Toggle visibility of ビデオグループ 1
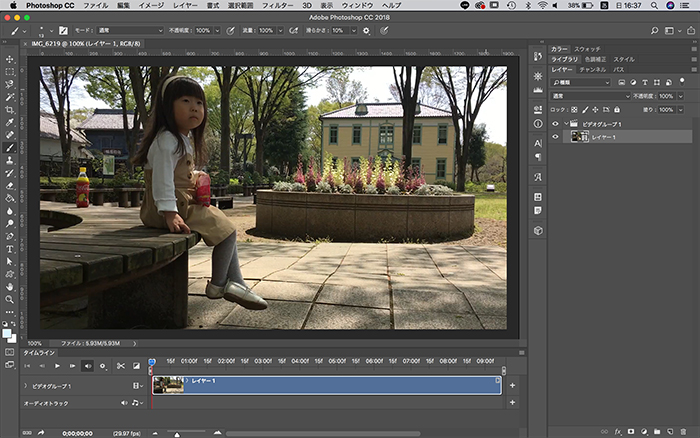 (x=555, y=124)
